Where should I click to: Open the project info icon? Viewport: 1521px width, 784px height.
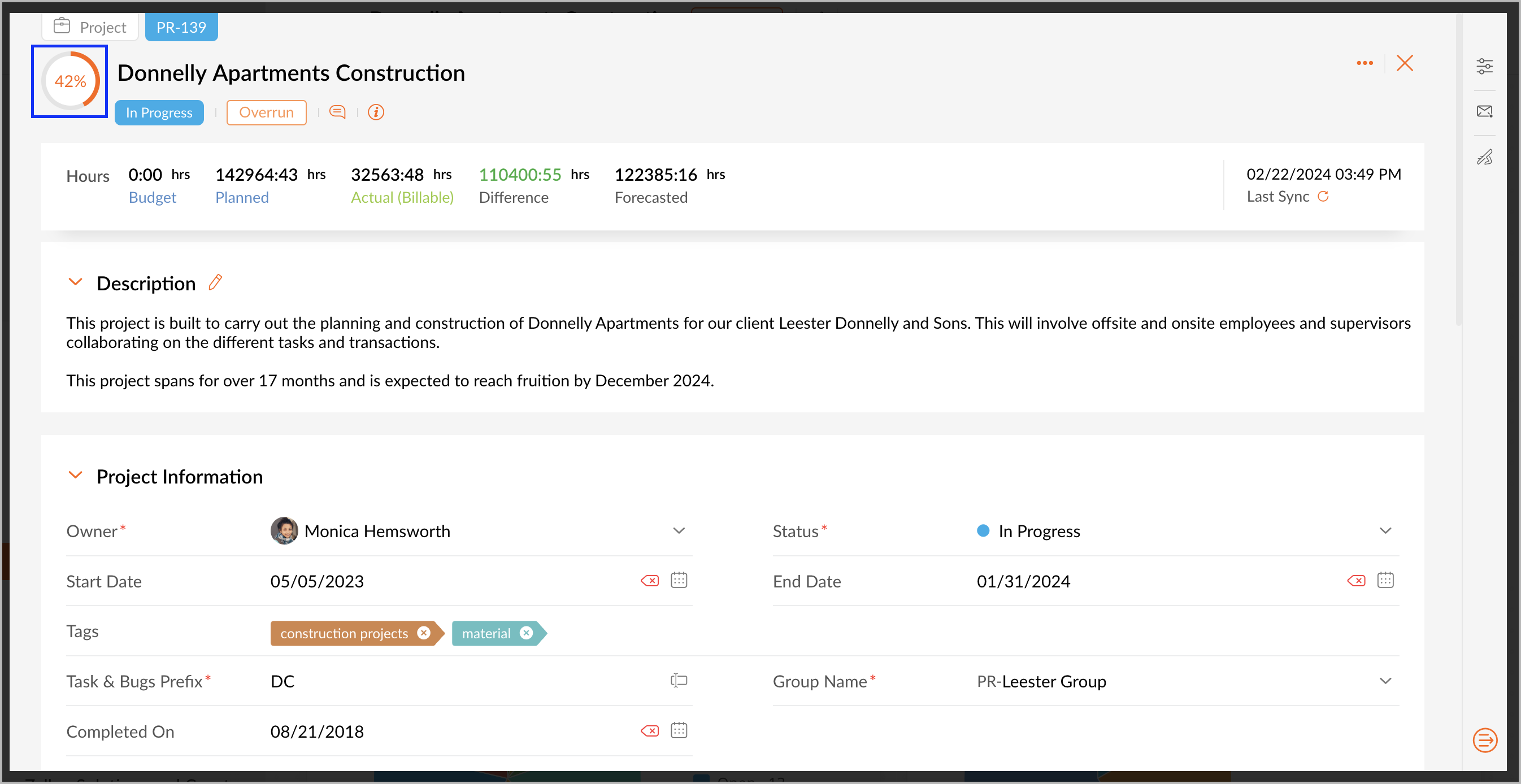click(376, 112)
